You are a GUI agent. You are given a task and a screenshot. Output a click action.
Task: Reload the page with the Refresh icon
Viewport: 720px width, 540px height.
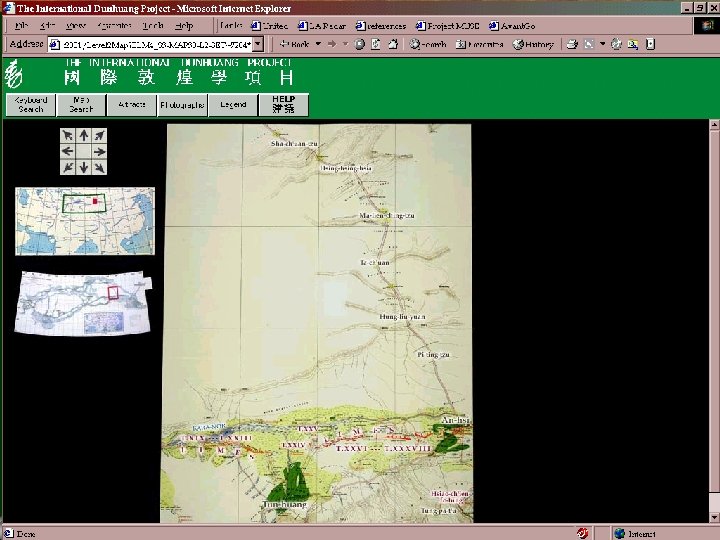click(x=376, y=44)
